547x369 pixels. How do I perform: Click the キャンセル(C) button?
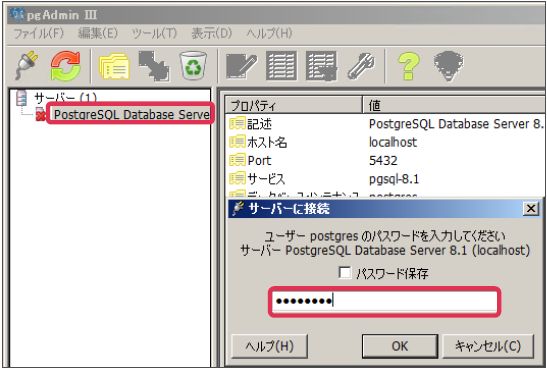click(488, 346)
